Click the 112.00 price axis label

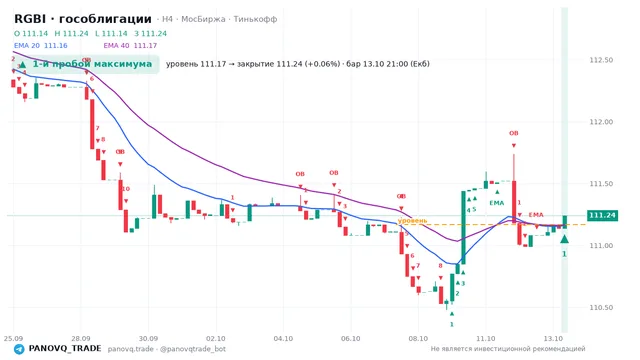[601, 122]
